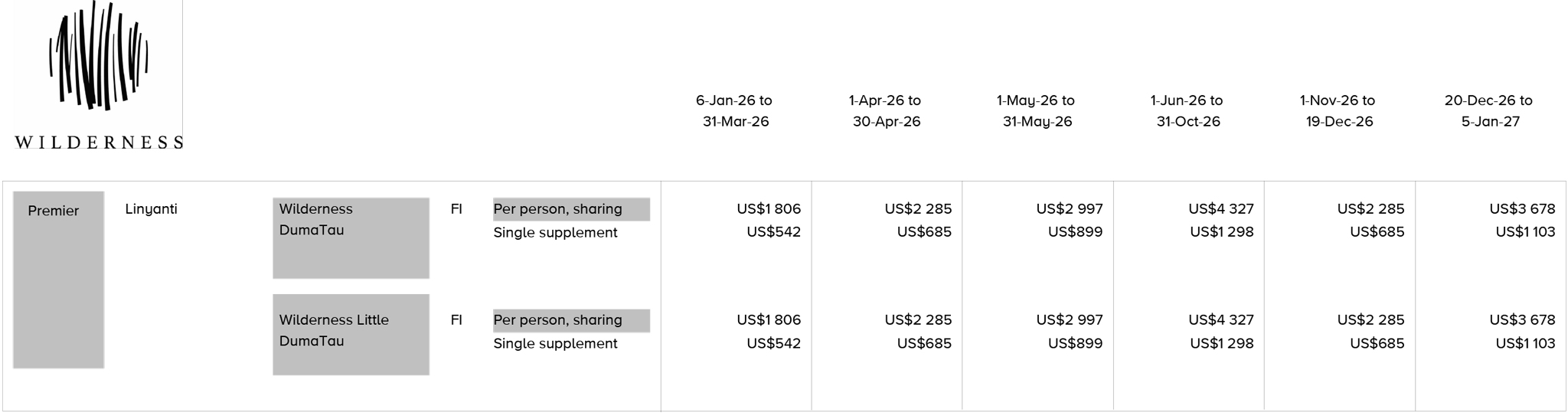1568x413 pixels.
Task: Select the 1-Nov-26 to 19-Dec-26 column header
Action: tap(1338, 111)
